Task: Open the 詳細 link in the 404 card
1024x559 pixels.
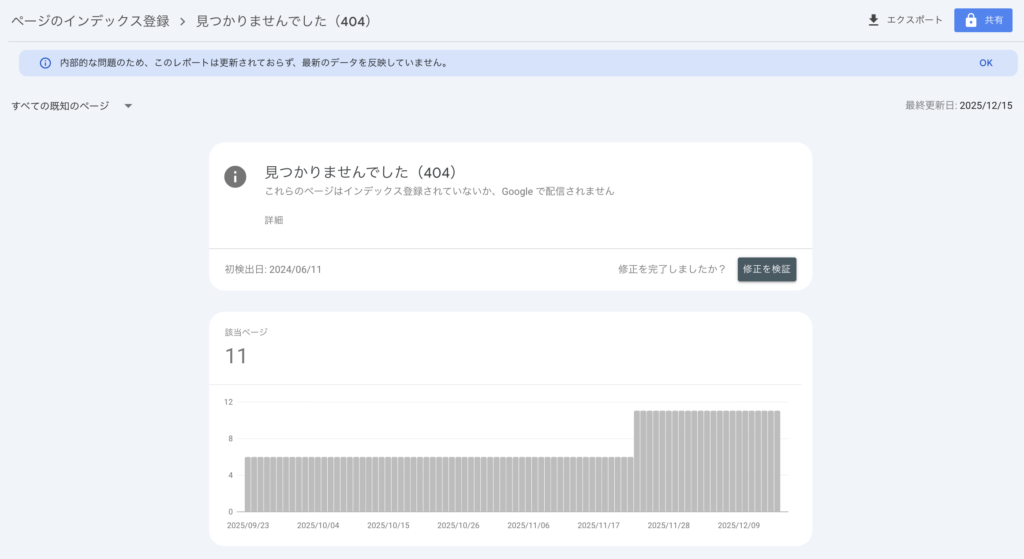Action: point(273,220)
